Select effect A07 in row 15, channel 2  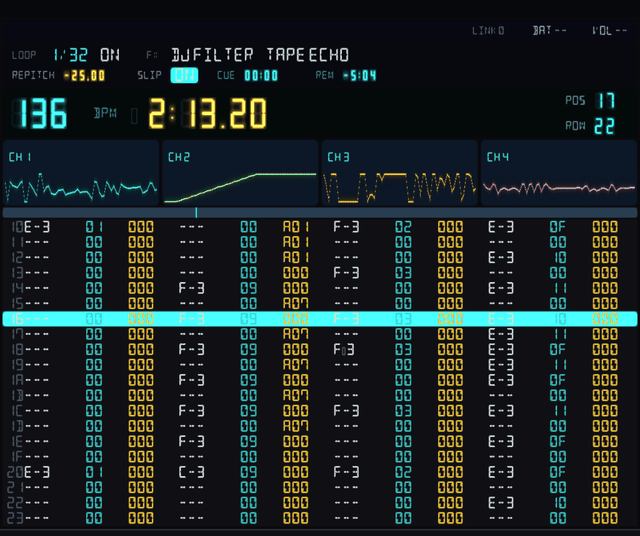[x=296, y=303]
